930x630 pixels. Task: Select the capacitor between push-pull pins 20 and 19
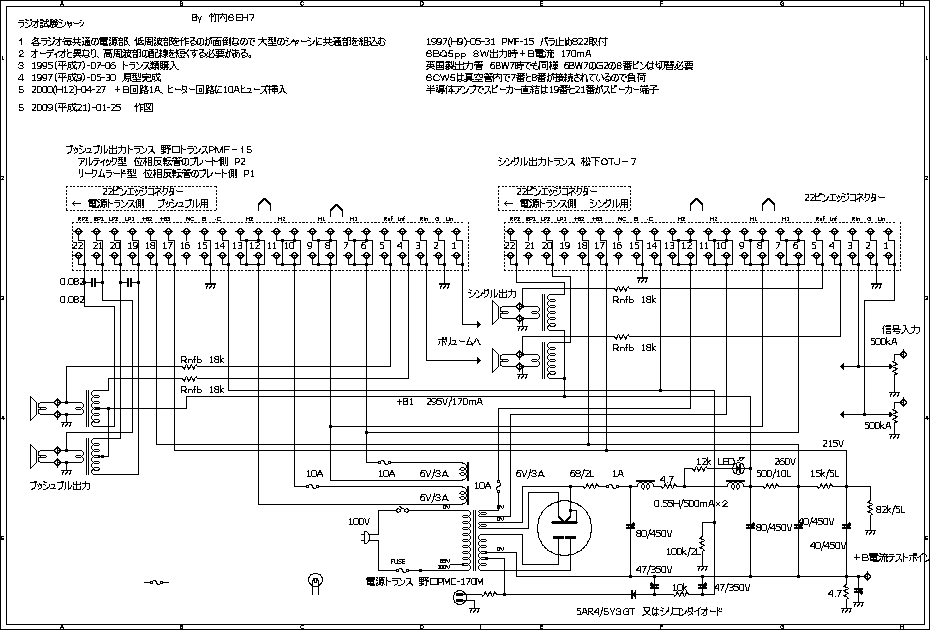click(129, 282)
